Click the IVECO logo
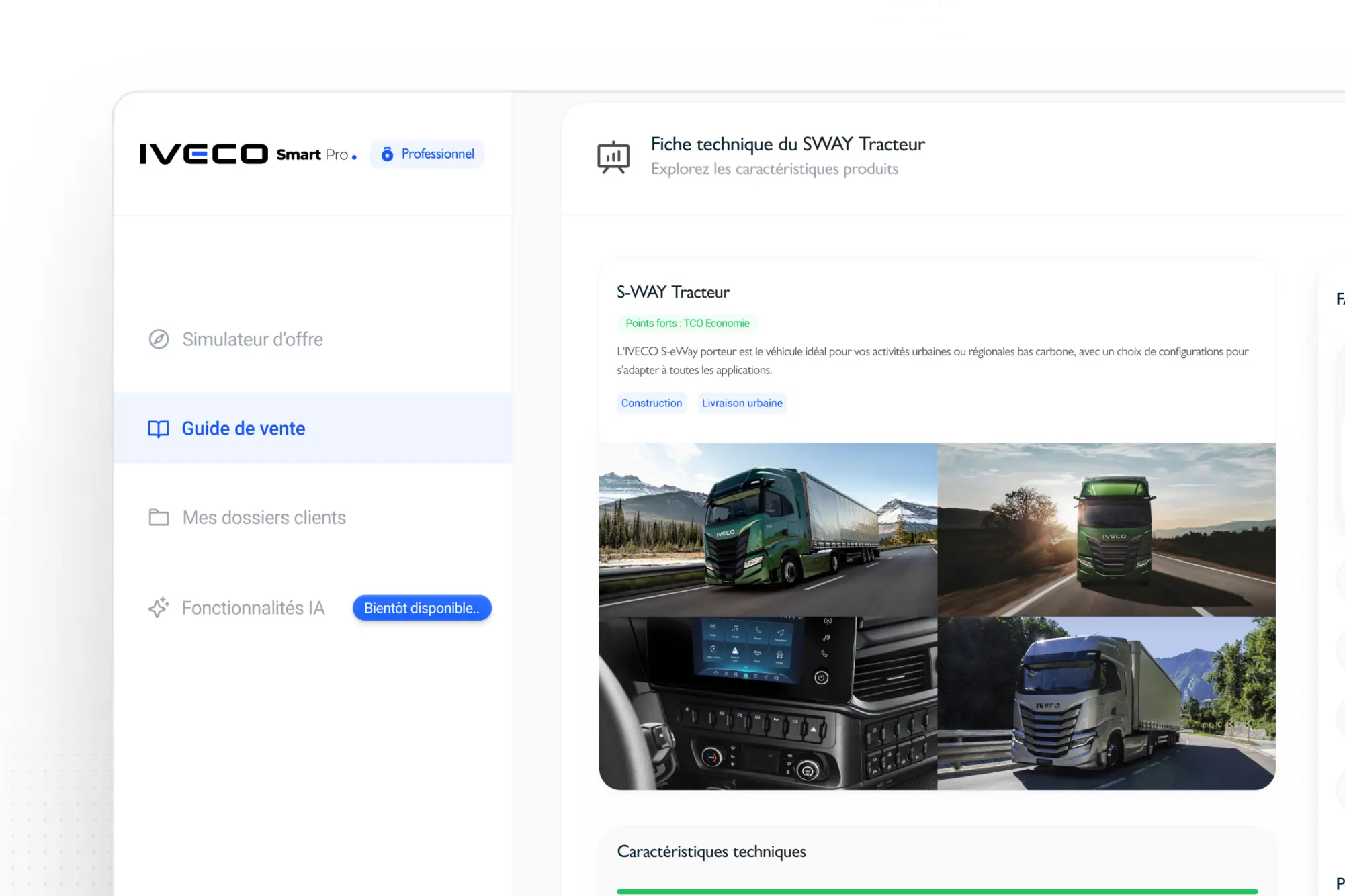The width and height of the screenshot is (1345, 896). coord(204,154)
